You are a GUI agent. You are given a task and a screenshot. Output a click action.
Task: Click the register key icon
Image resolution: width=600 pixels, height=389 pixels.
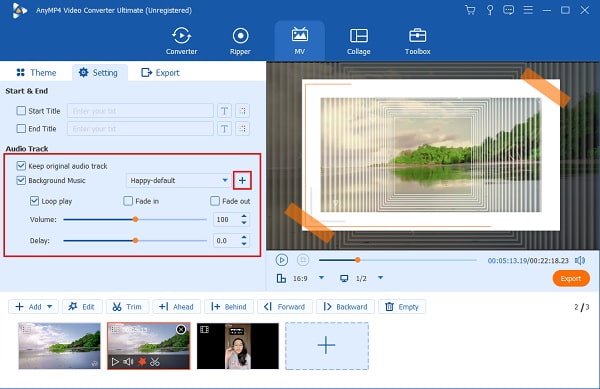(x=490, y=10)
